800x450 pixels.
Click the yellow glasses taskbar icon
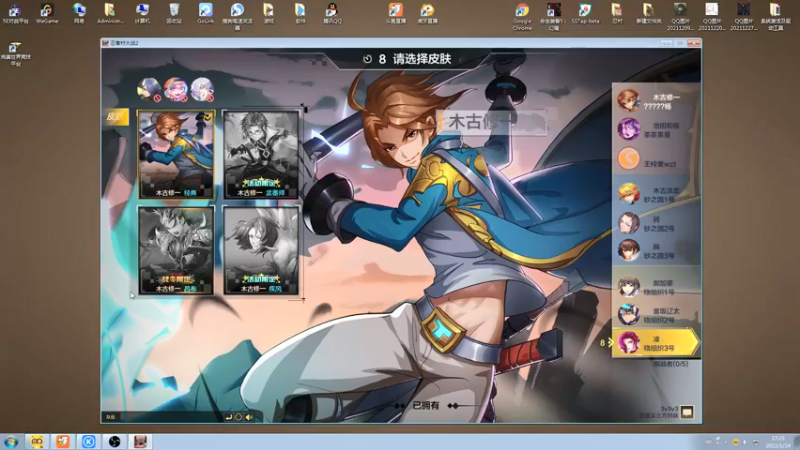coord(37,442)
